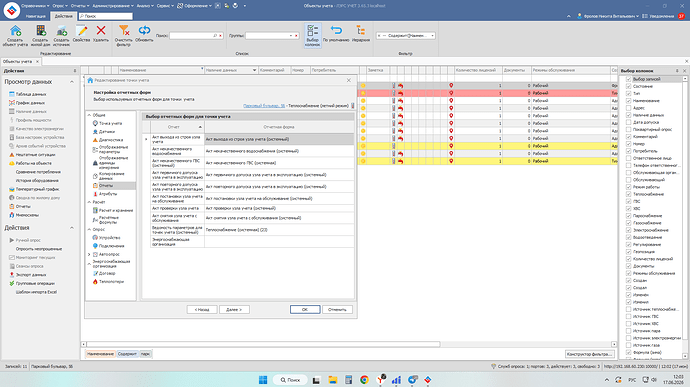Click the red Удалить (delete) icon
Screen dimensions: 690x387
click(101, 34)
